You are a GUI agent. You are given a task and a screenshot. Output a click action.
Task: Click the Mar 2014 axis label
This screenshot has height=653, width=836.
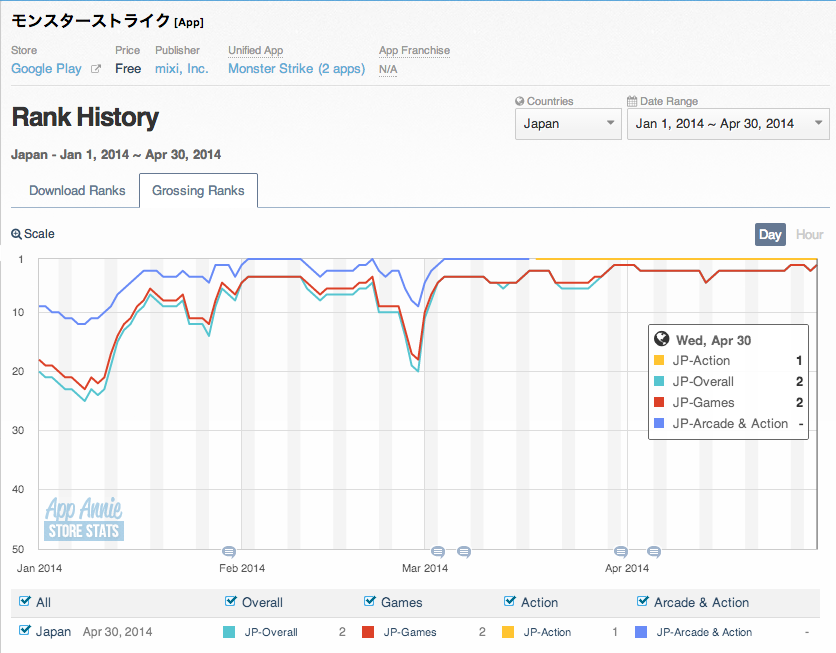[x=425, y=568]
